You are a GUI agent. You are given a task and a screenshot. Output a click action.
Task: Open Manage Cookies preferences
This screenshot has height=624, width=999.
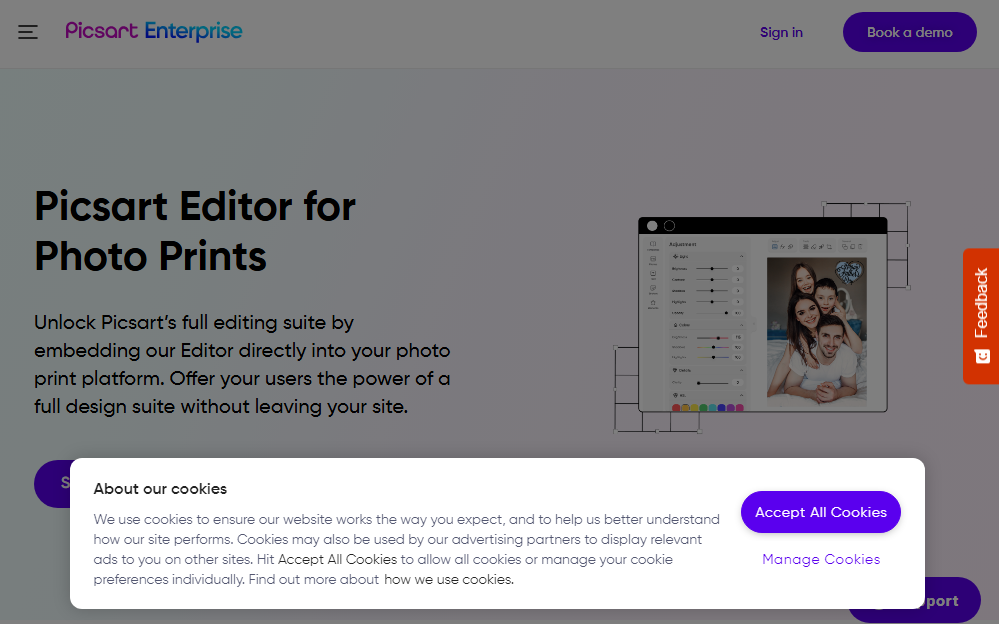click(x=821, y=559)
